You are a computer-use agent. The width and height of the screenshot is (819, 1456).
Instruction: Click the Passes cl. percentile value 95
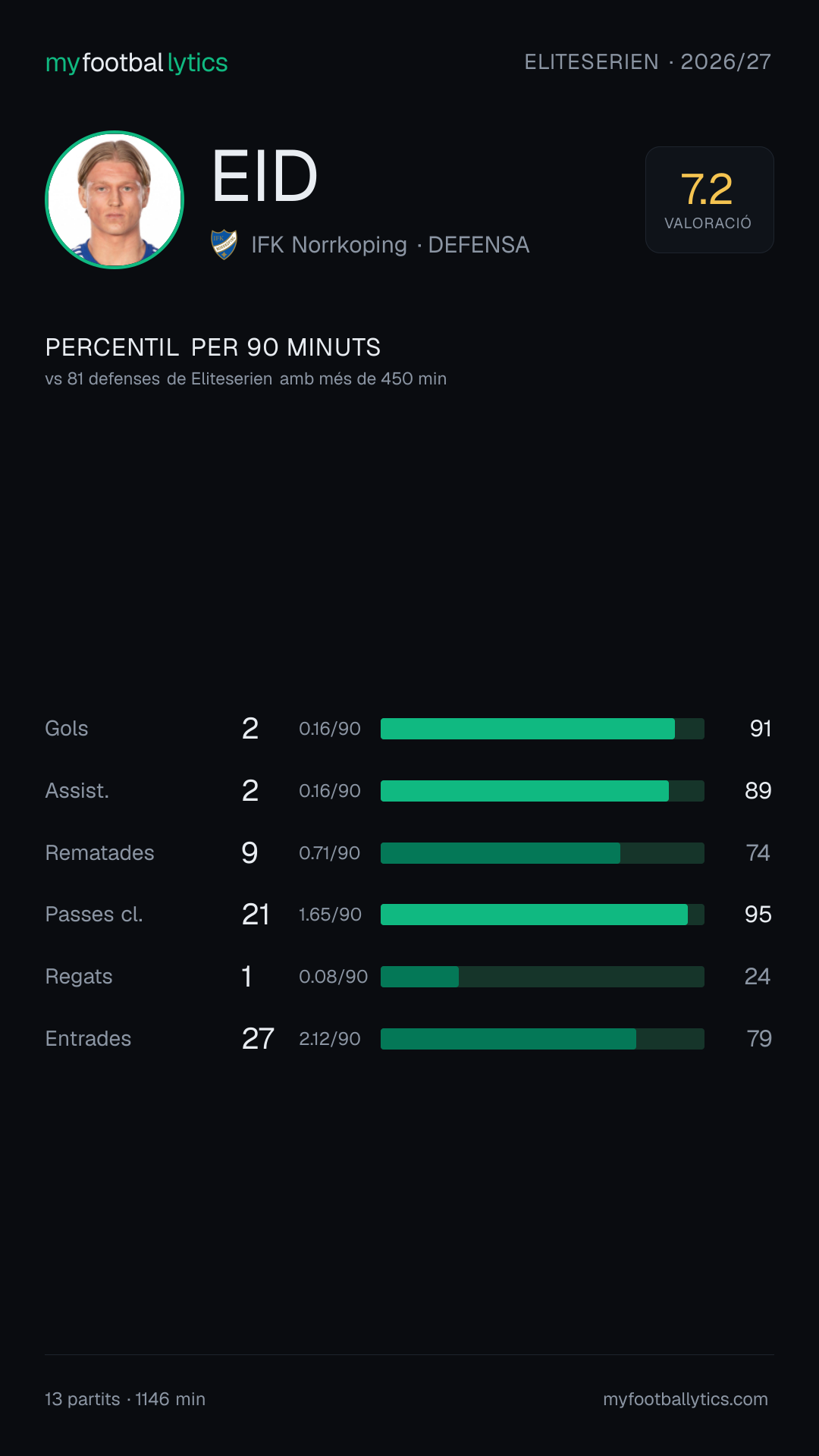[758, 915]
